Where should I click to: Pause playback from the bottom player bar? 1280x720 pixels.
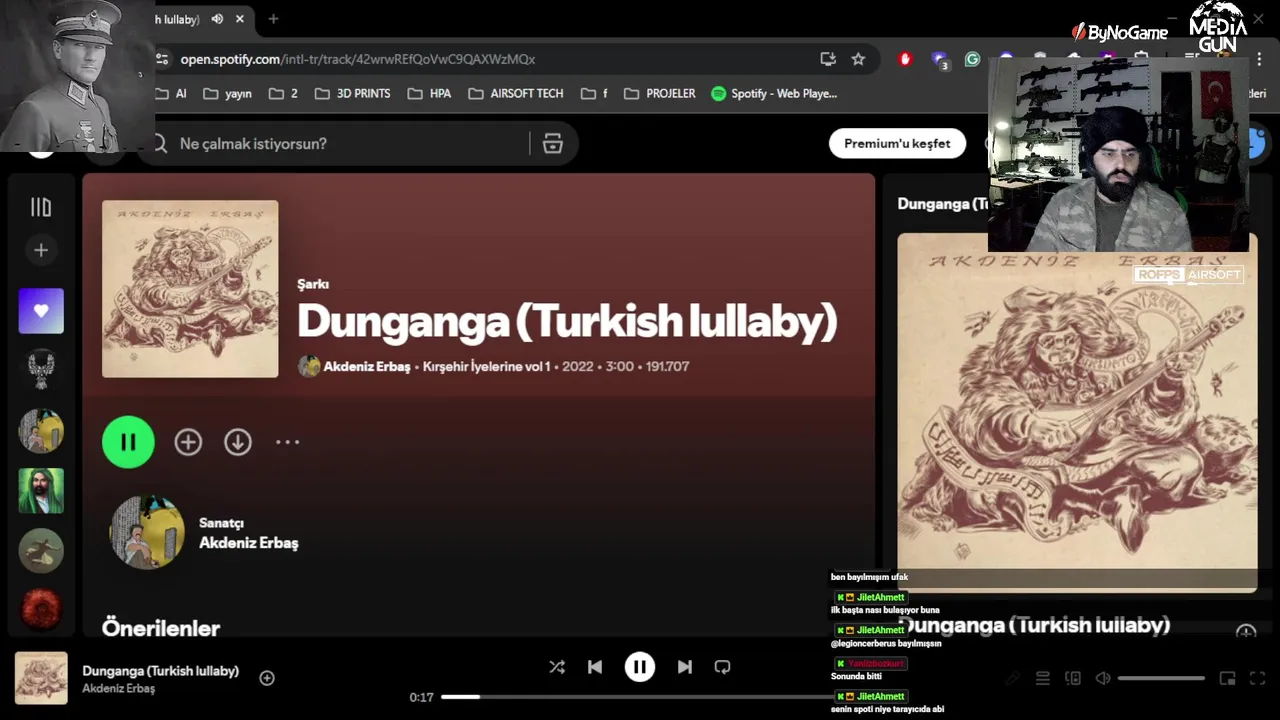640,667
